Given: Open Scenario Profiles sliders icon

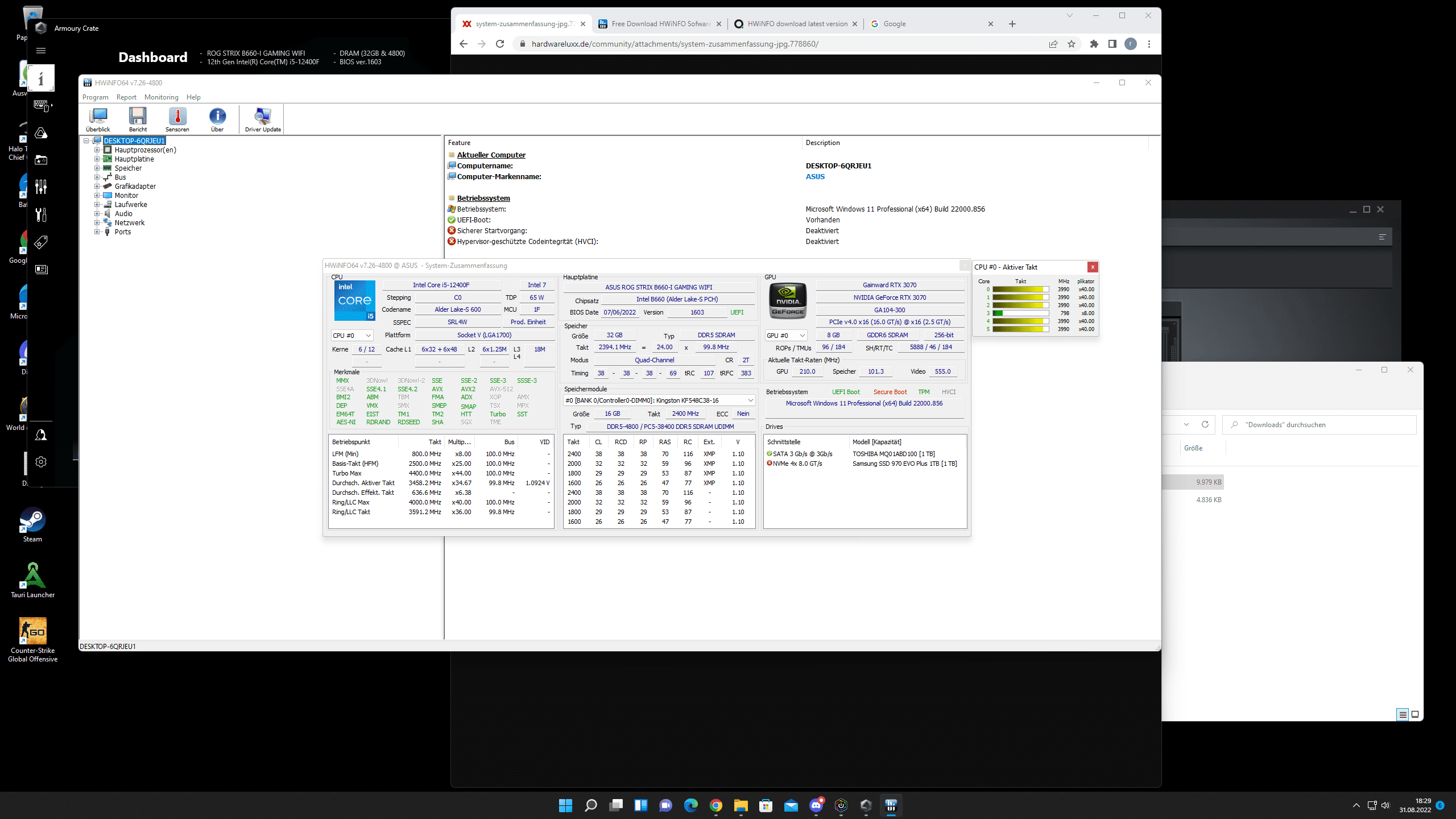Looking at the screenshot, I should (x=41, y=187).
